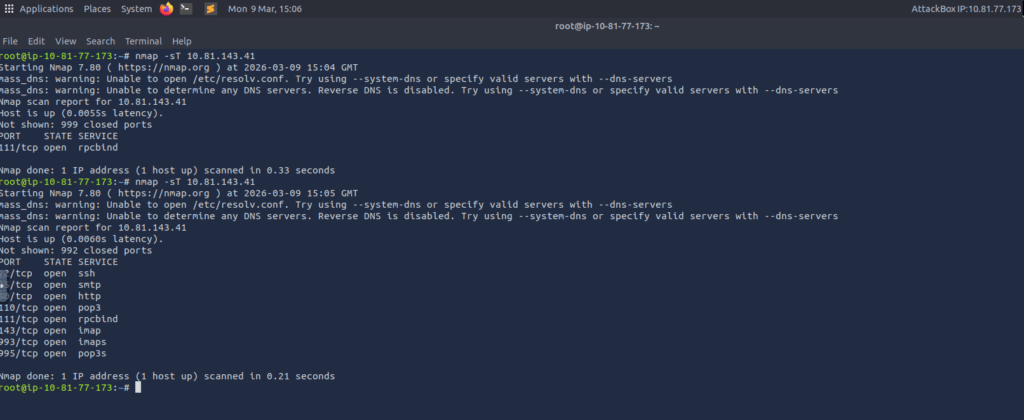Viewport: 1024px width, 420px height.
Task: Click the AttackBox IP label
Action: pyautogui.click(x=965, y=8)
